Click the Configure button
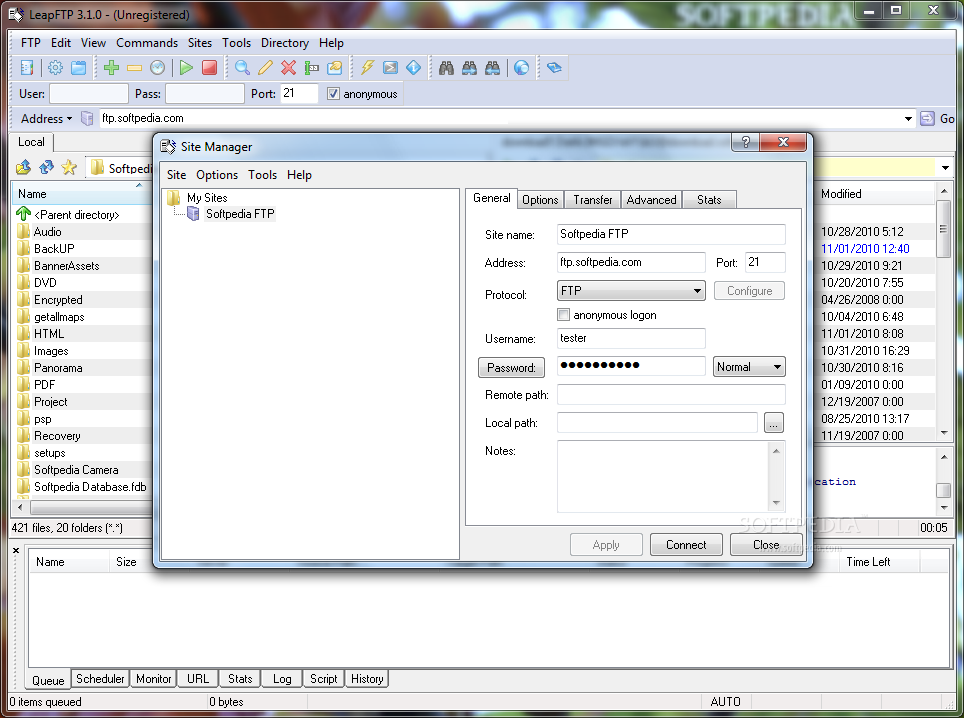 click(x=749, y=291)
